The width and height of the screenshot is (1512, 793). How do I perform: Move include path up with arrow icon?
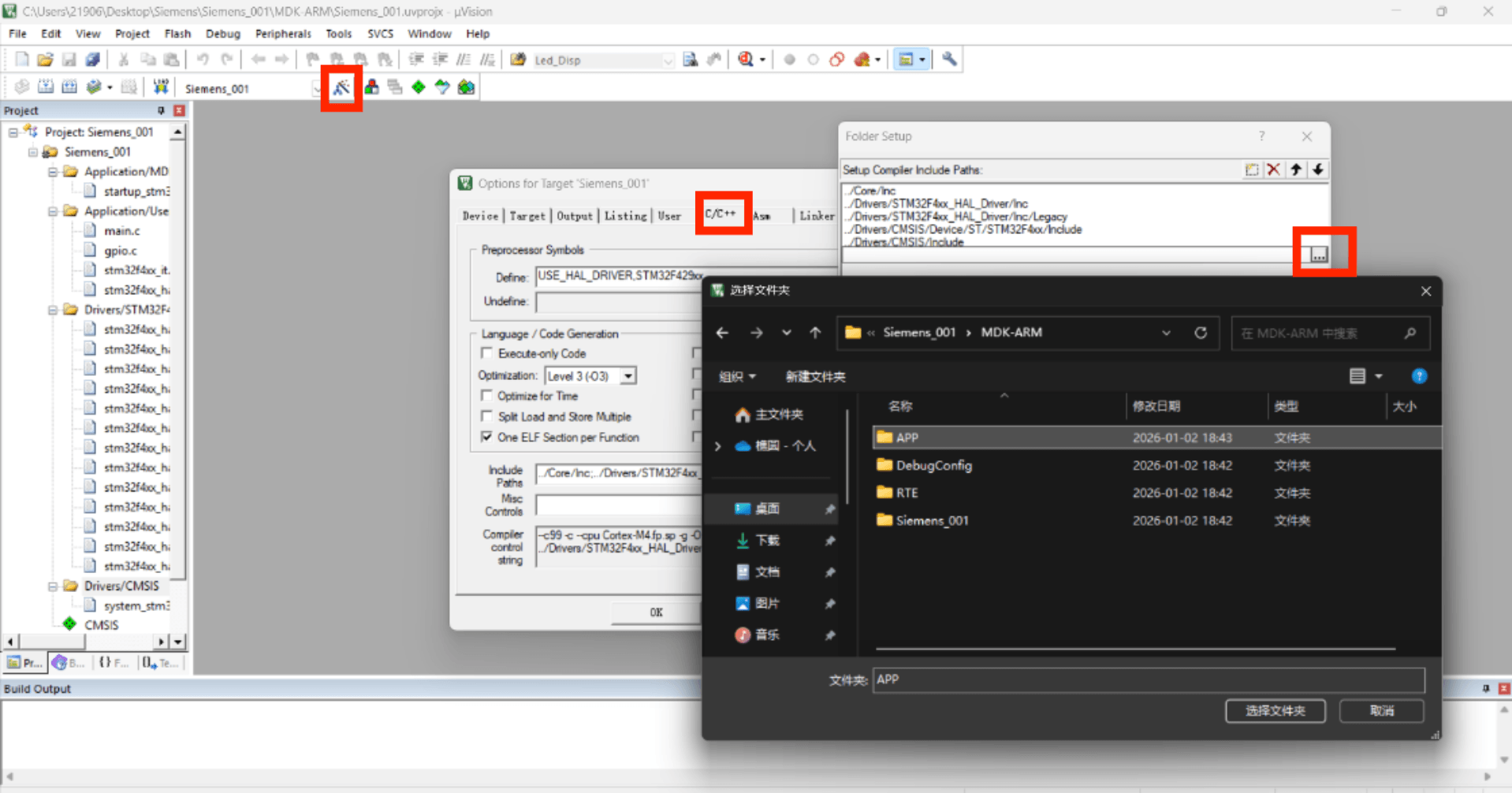click(x=1295, y=169)
